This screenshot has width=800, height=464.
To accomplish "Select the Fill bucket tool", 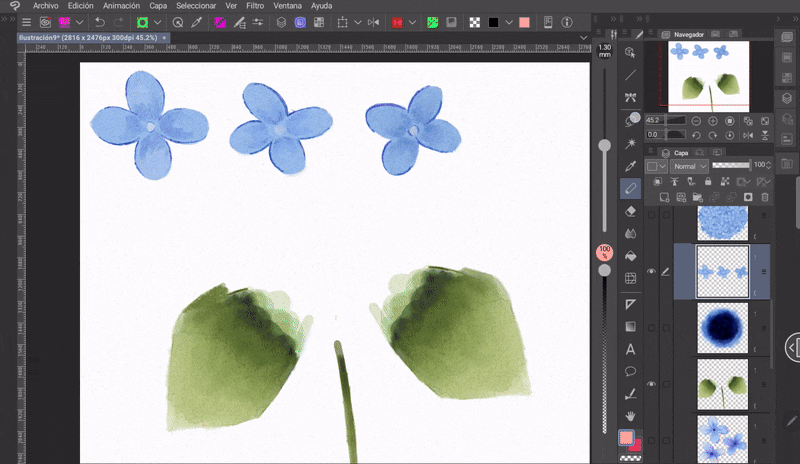I will click(631, 256).
